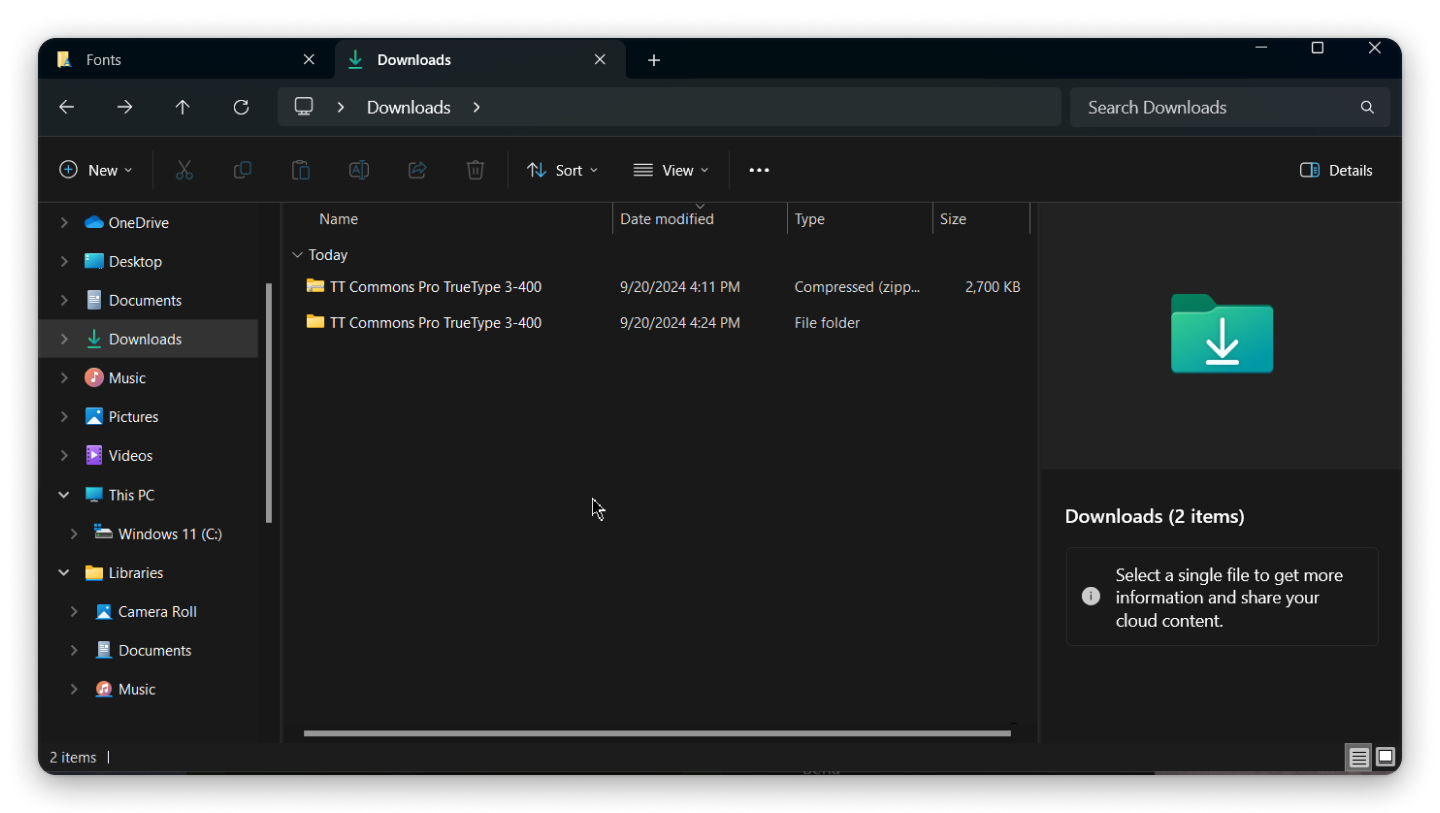Click the PC monitor icon in address bar
This screenshot has width=1440, height=813.
point(304,107)
